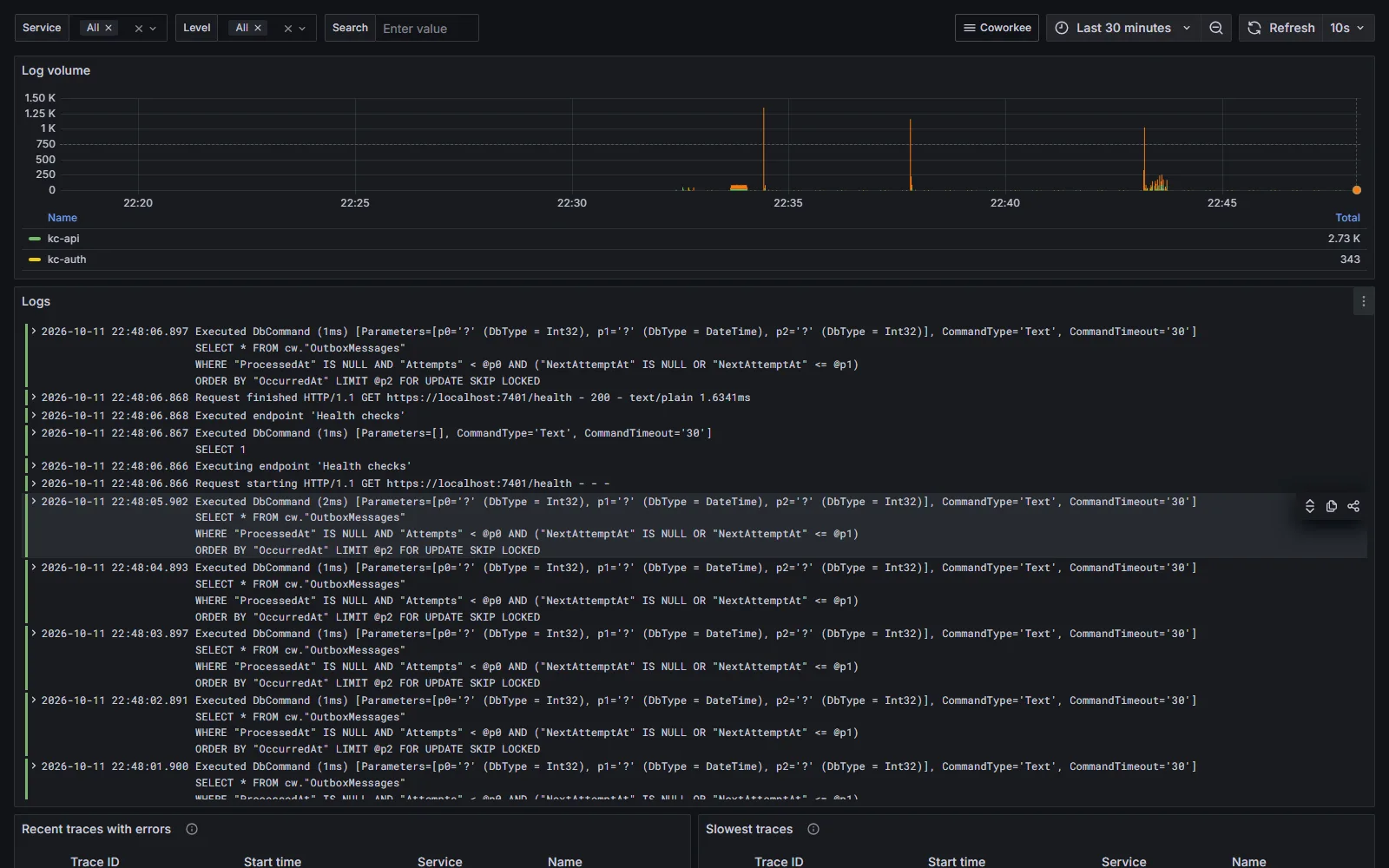The height and width of the screenshot is (868, 1389).
Task: Remove the 'All' chip from Service filter
Action: tap(109, 28)
